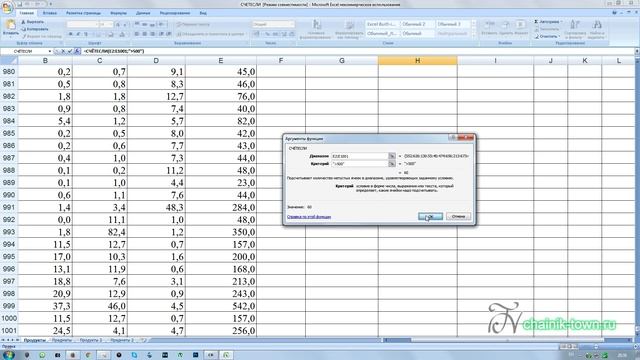The image size is (640, 360).
Task: Click the Find and Select binoculars icon
Action: point(597,25)
